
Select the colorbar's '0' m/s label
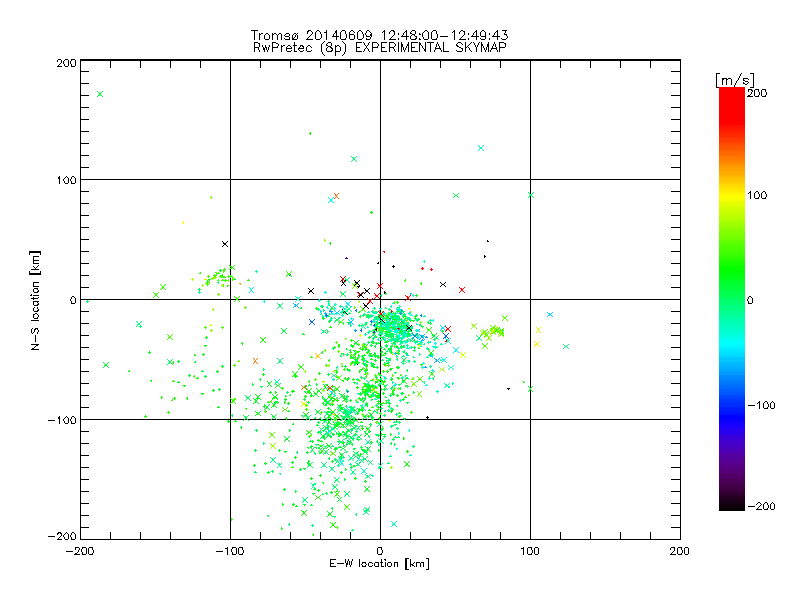pos(750,300)
